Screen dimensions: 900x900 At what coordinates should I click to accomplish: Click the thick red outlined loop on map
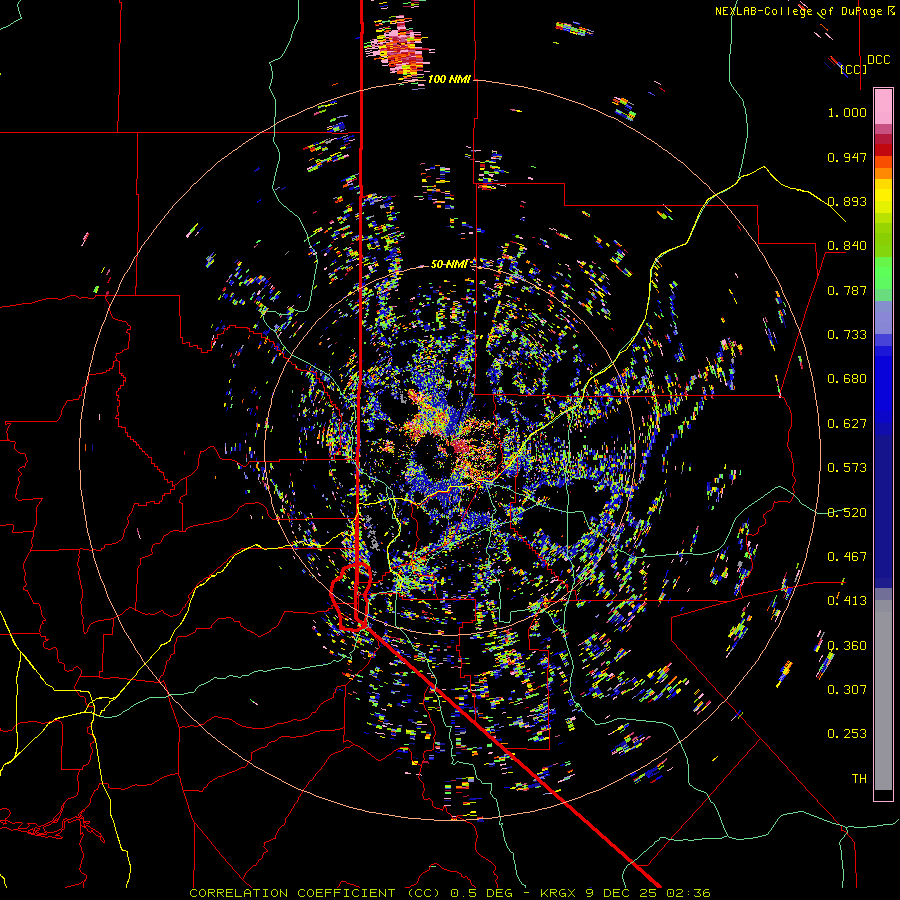351,597
